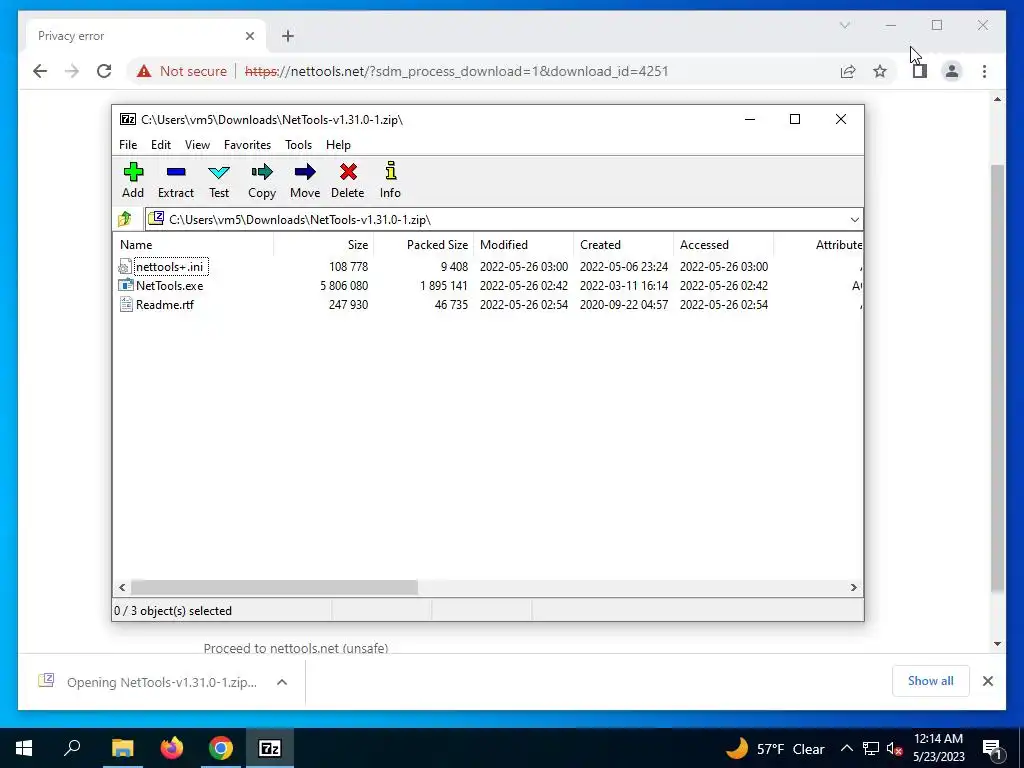Screen dimensions: 1024x768
Task: Open a new Chrome tab
Action: (x=288, y=36)
